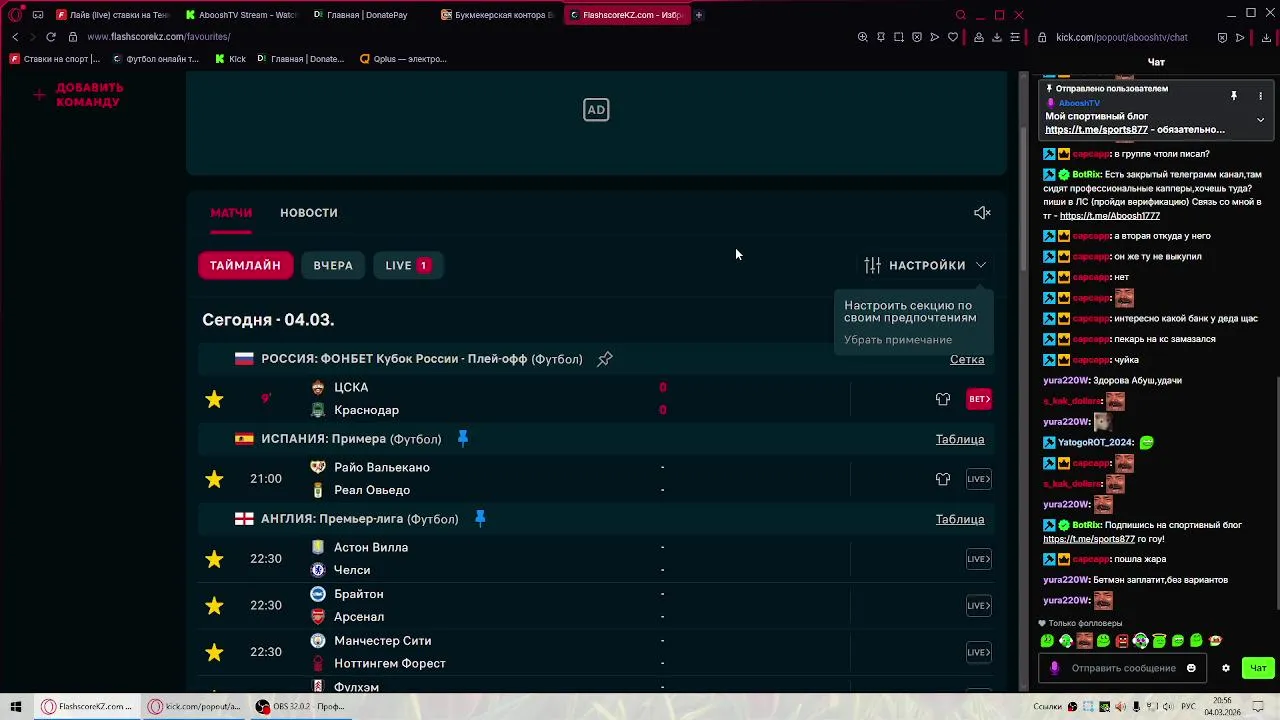The image size is (1280, 720).
Task: Open LIVE badge for Aston Villa match
Action: click(x=979, y=559)
